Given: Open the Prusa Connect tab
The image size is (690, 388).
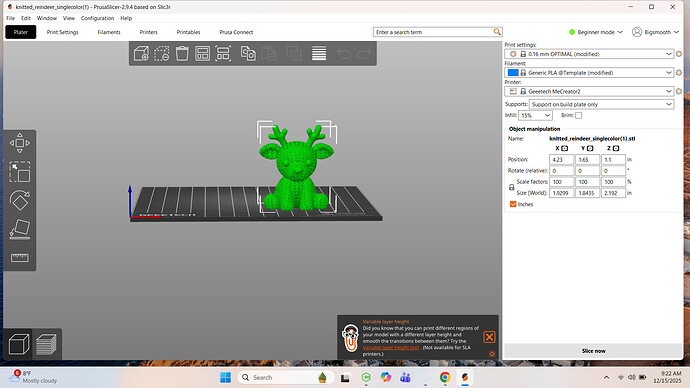Looking at the screenshot, I should point(236,32).
